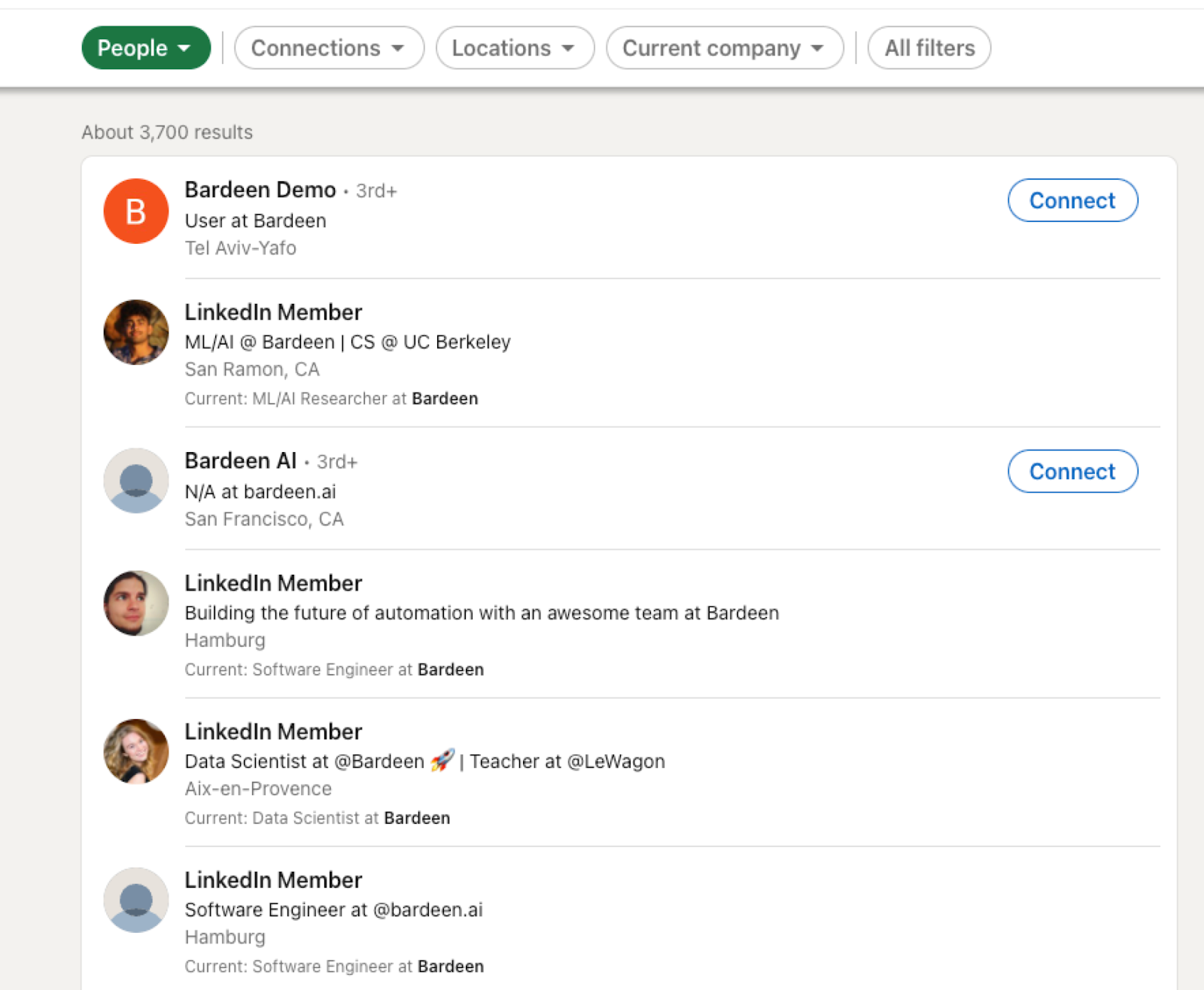Expand the Connections filter
1204x990 pixels.
click(x=329, y=48)
